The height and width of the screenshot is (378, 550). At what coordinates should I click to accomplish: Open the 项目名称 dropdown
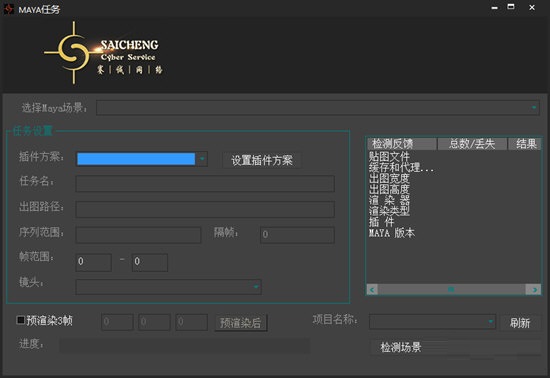[432, 322]
